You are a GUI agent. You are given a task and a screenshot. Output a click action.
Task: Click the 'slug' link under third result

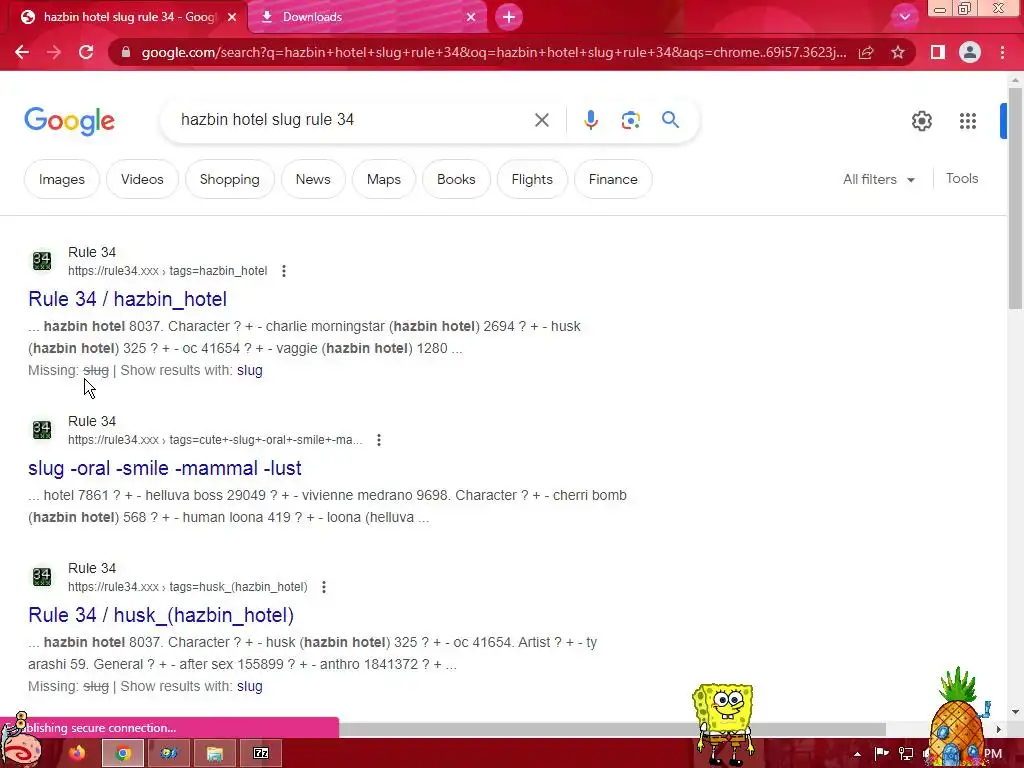[249, 686]
